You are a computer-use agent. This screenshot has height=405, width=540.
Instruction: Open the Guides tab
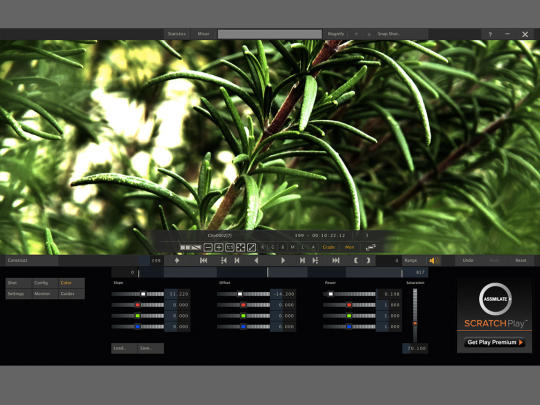click(71, 294)
